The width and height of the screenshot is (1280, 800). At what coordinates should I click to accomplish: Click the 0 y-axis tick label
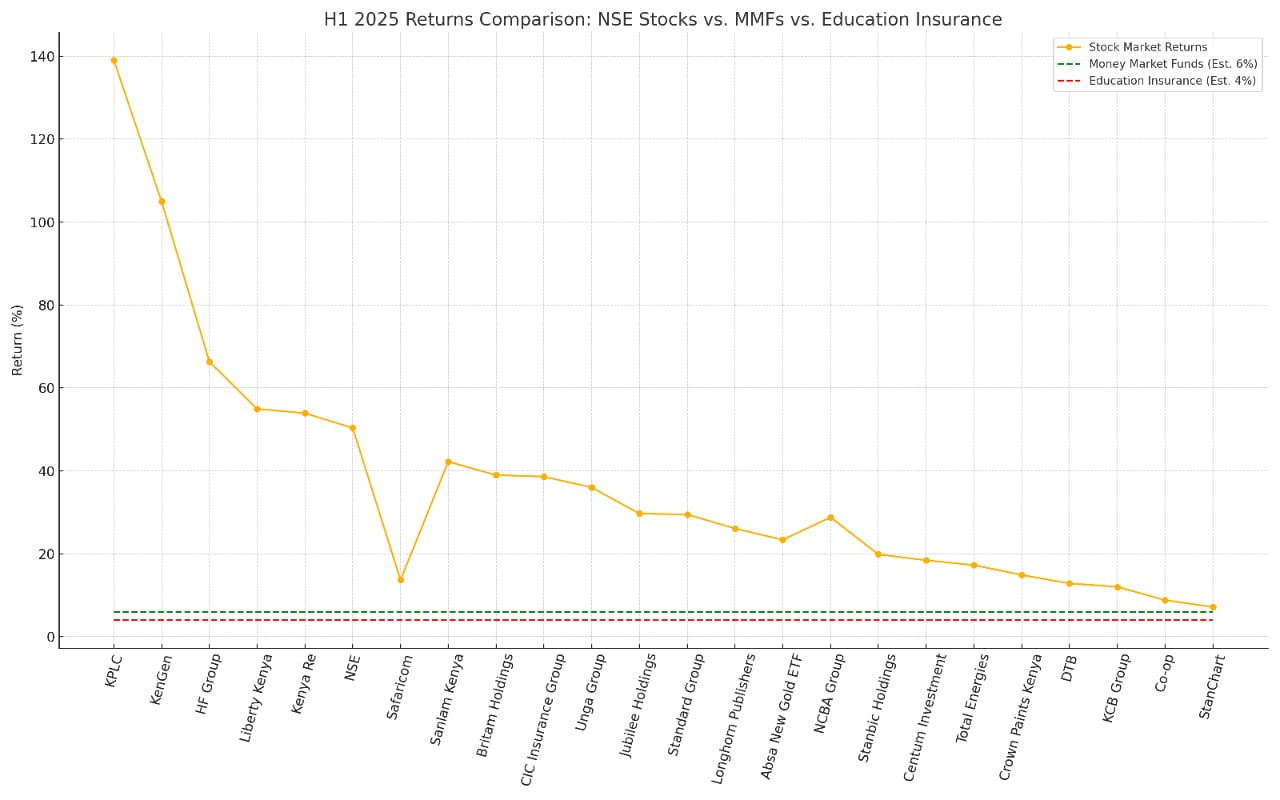[49, 637]
